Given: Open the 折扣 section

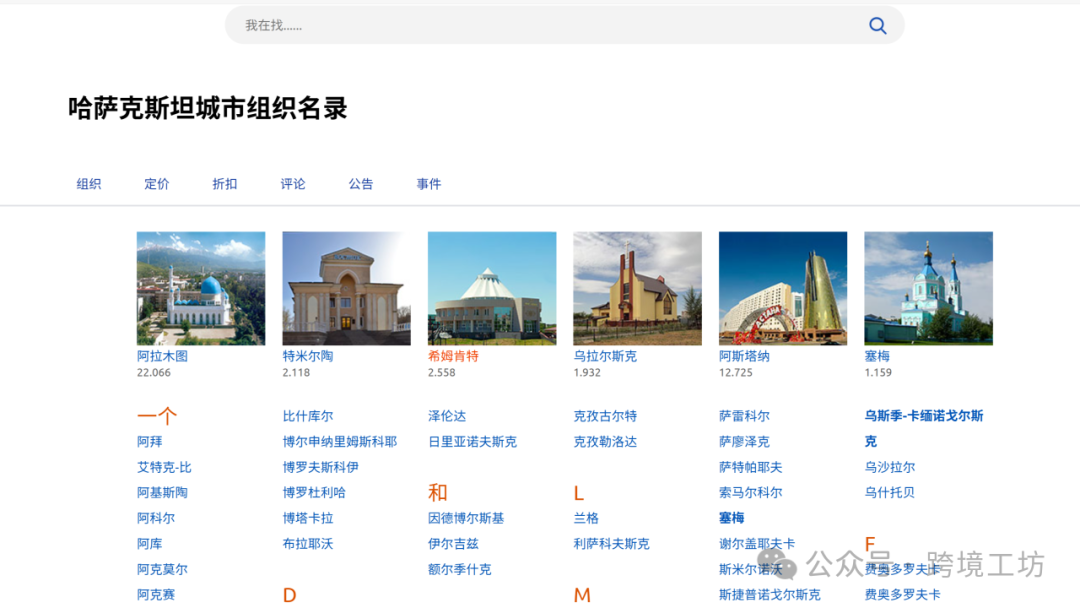Looking at the screenshot, I should [224, 183].
